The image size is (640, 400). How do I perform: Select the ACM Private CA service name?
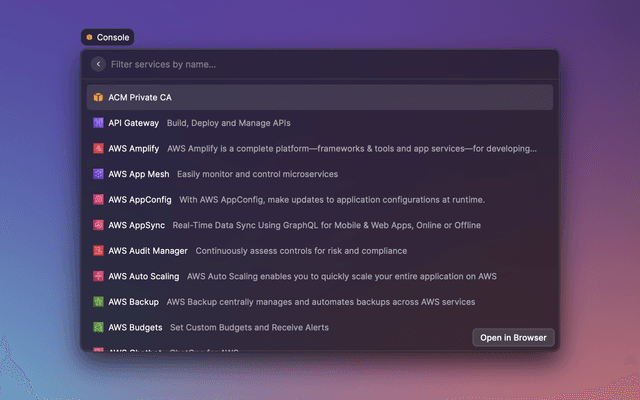(x=140, y=97)
